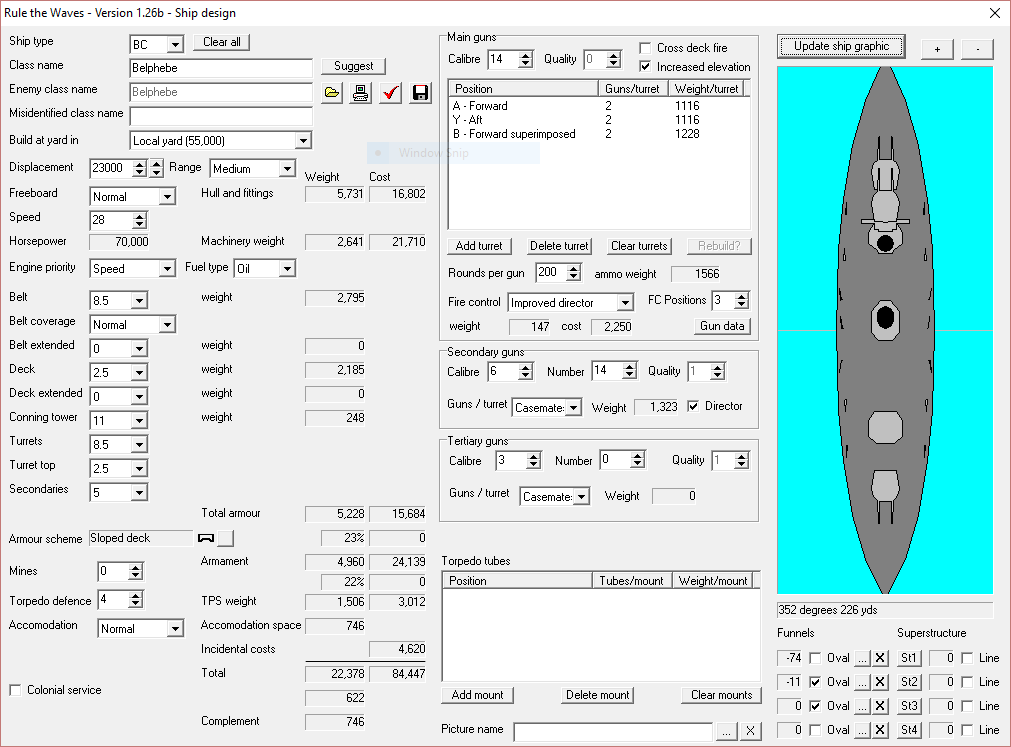Open the Fuel type dropdown
The image size is (1011, 747).
[288, 269]
